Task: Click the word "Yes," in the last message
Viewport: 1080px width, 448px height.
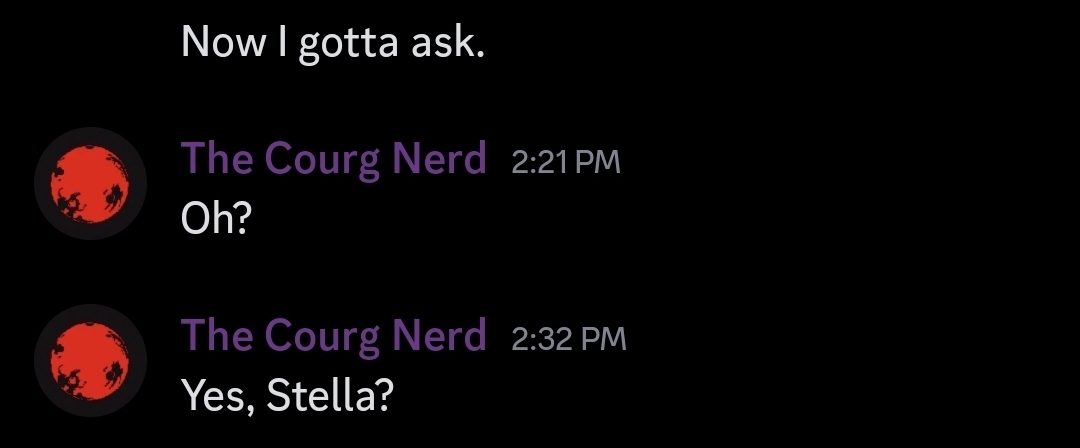Action: pos(211,396)
